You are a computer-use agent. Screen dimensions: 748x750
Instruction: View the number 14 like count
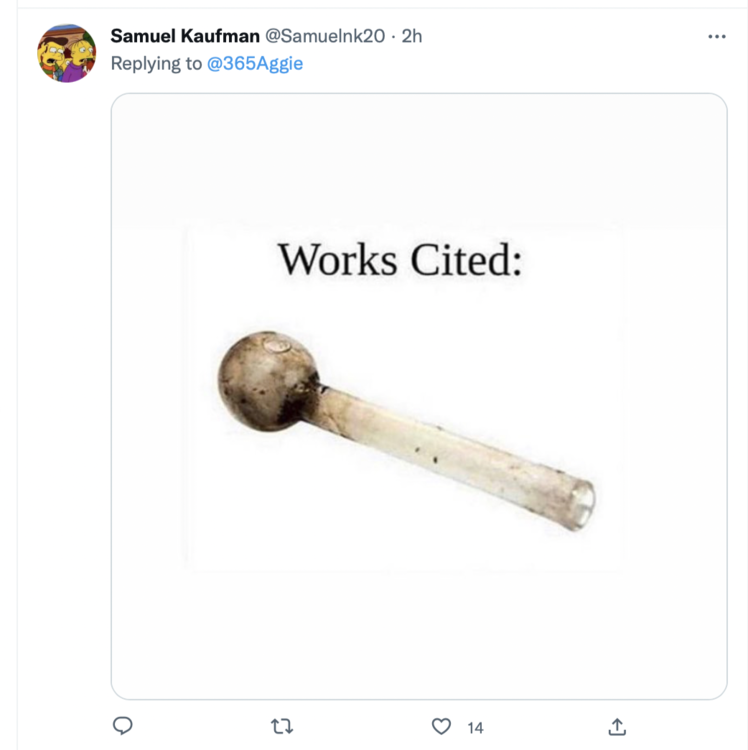(x=475, y=728)
